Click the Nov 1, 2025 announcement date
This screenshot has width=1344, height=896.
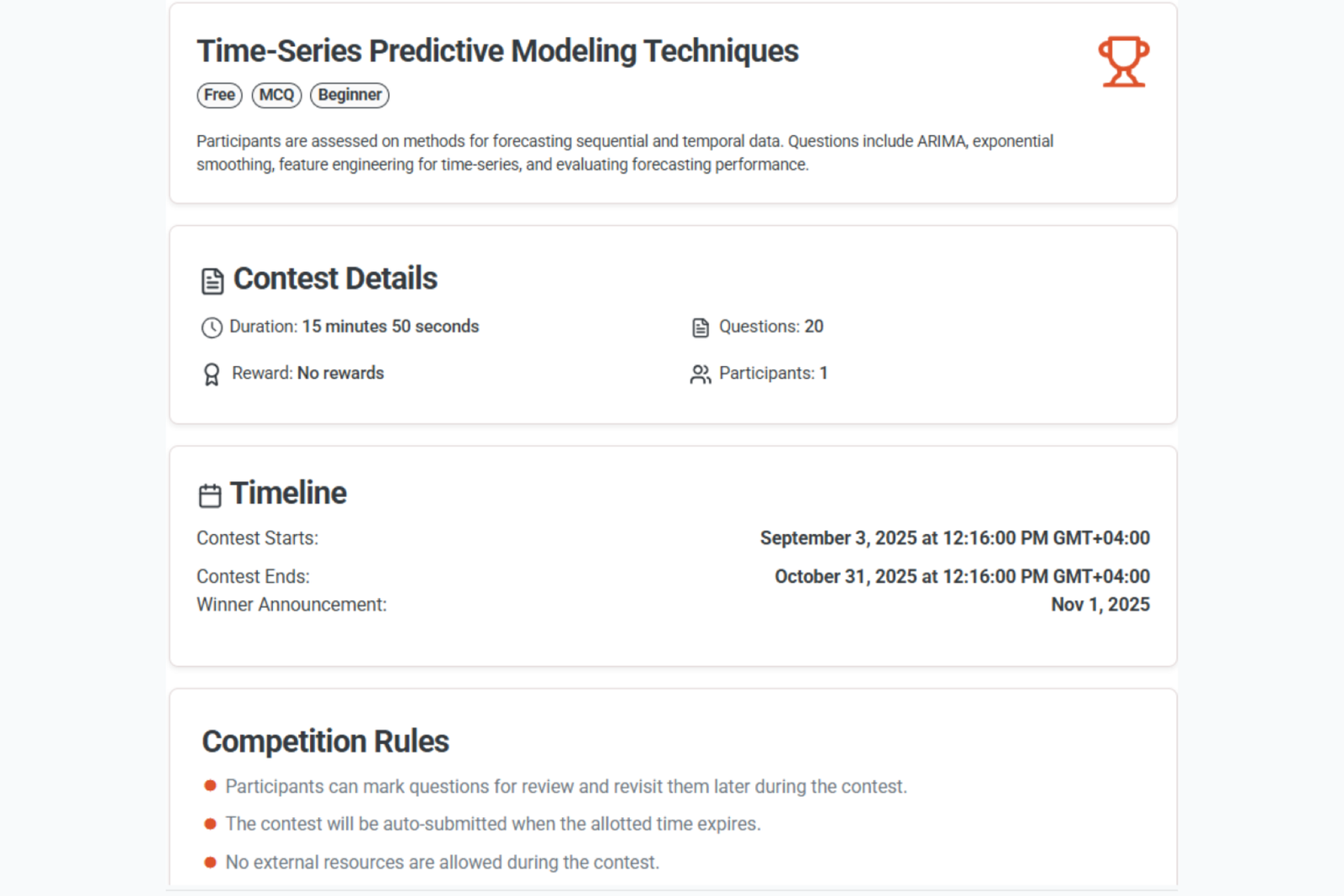pyautogui.click(x=1100, y=605)
